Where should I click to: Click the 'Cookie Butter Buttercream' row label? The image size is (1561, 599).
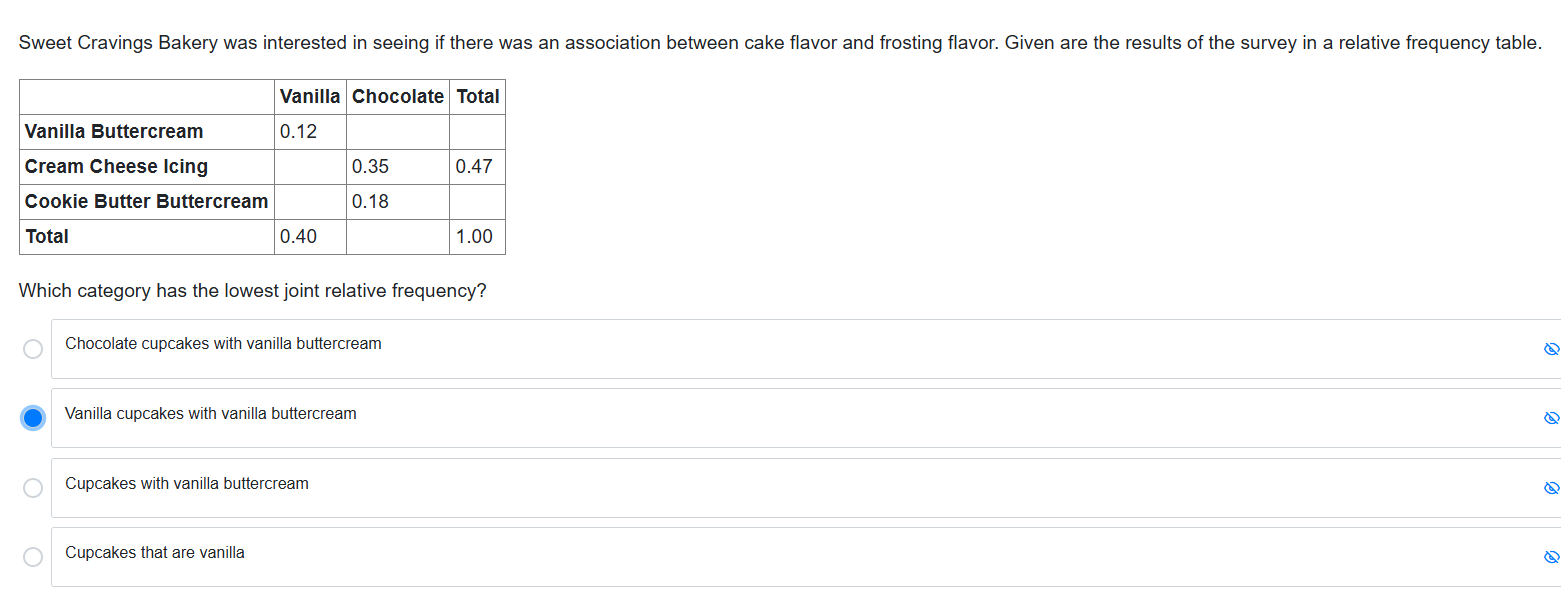click(146, 202)
